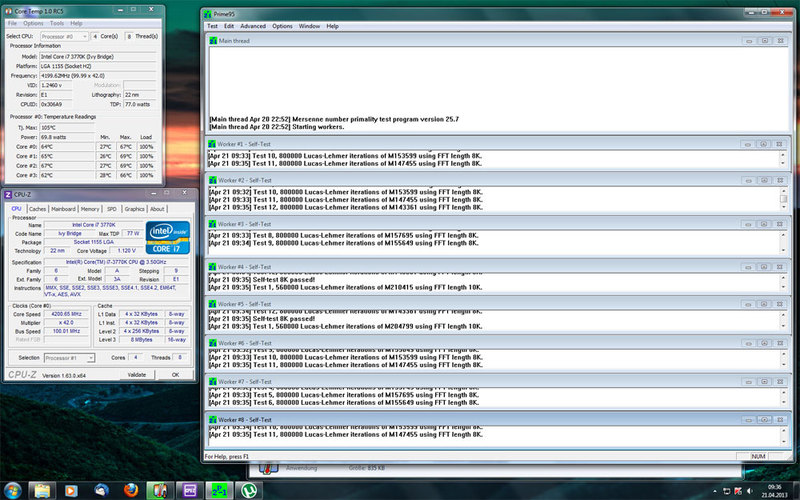Open Prime95 Options menu

282,26
